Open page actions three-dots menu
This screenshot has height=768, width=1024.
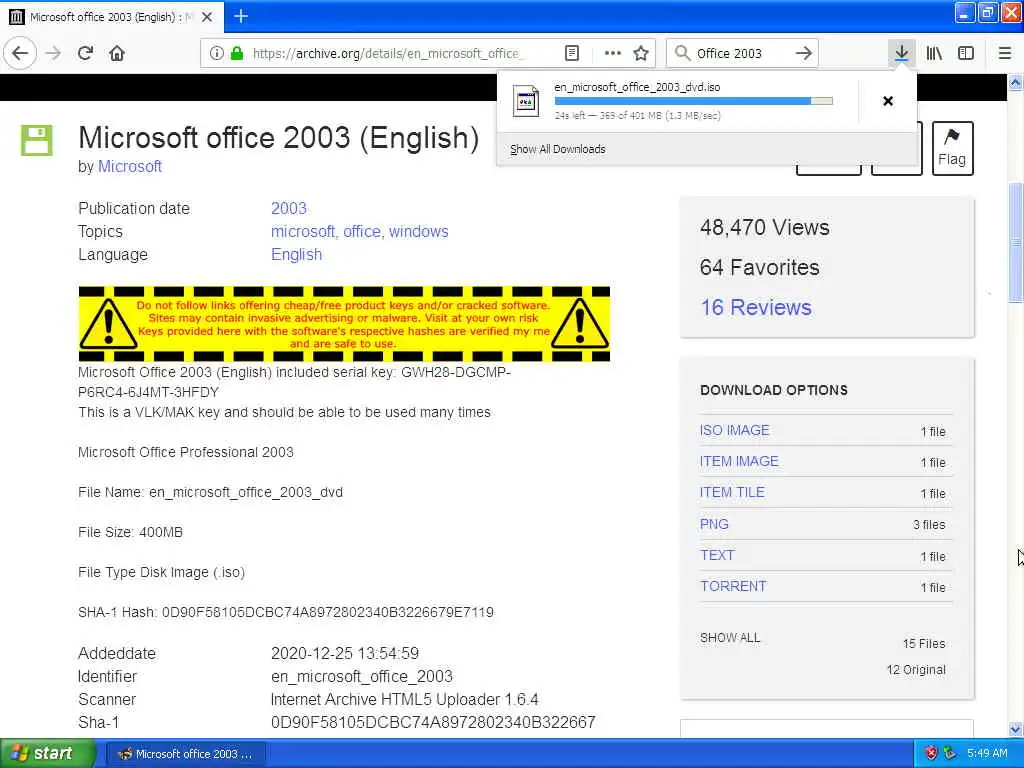point(613,54)
